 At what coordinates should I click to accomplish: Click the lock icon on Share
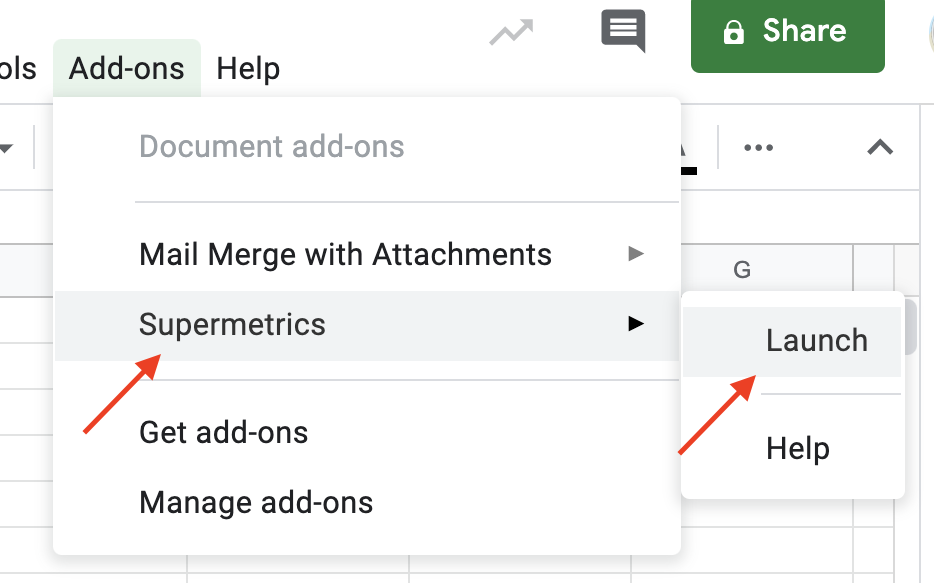point(733,32)
